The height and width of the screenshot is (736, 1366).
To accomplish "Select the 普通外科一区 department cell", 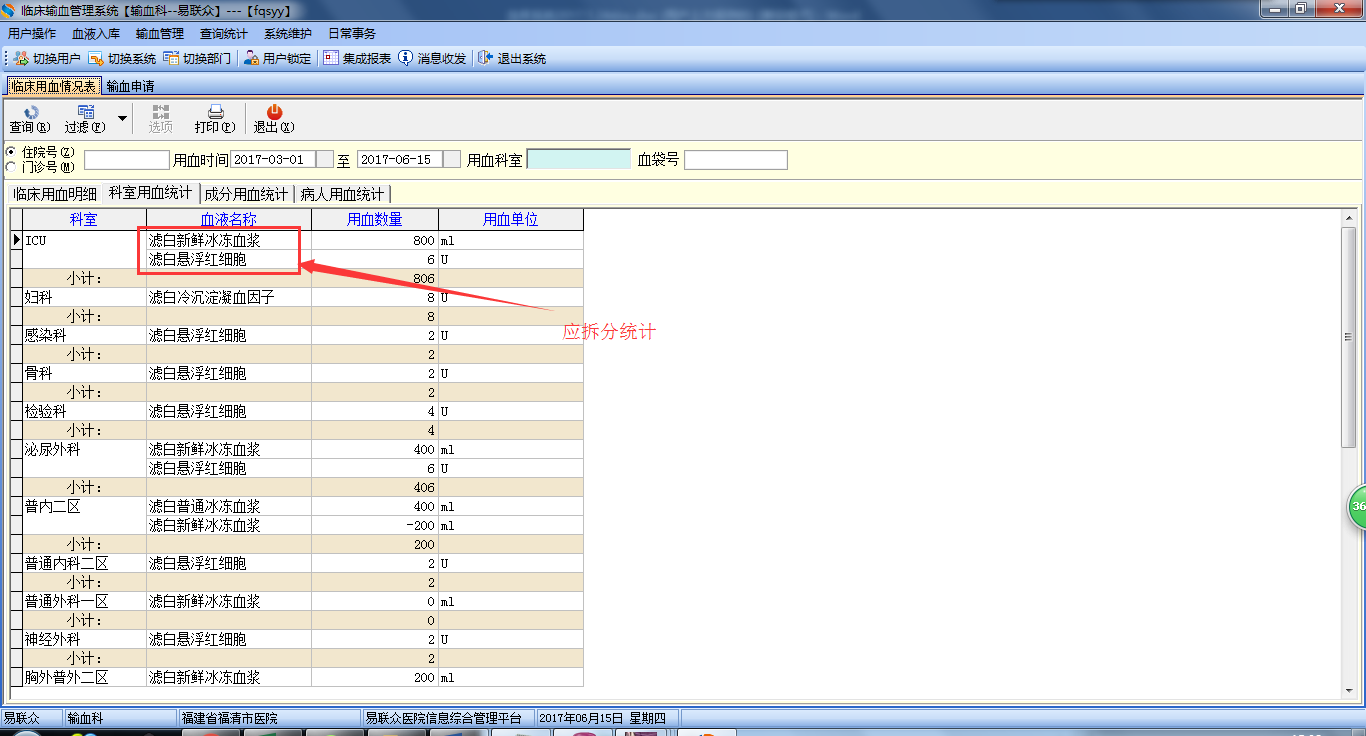I will (84, 602).
